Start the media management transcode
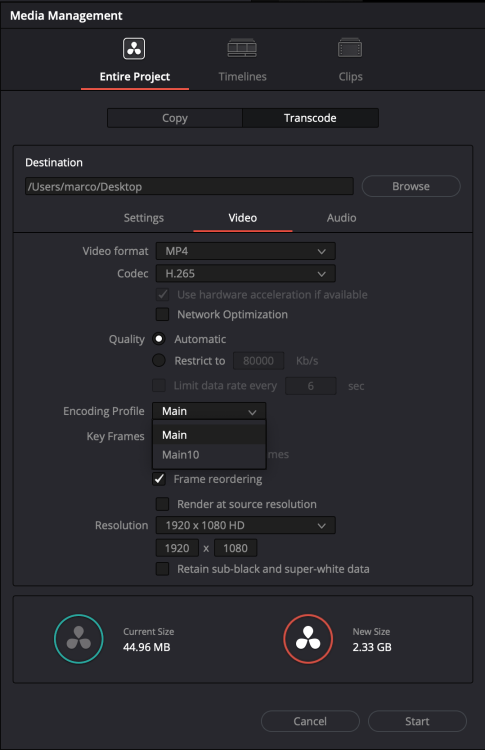 pos(417,721)
